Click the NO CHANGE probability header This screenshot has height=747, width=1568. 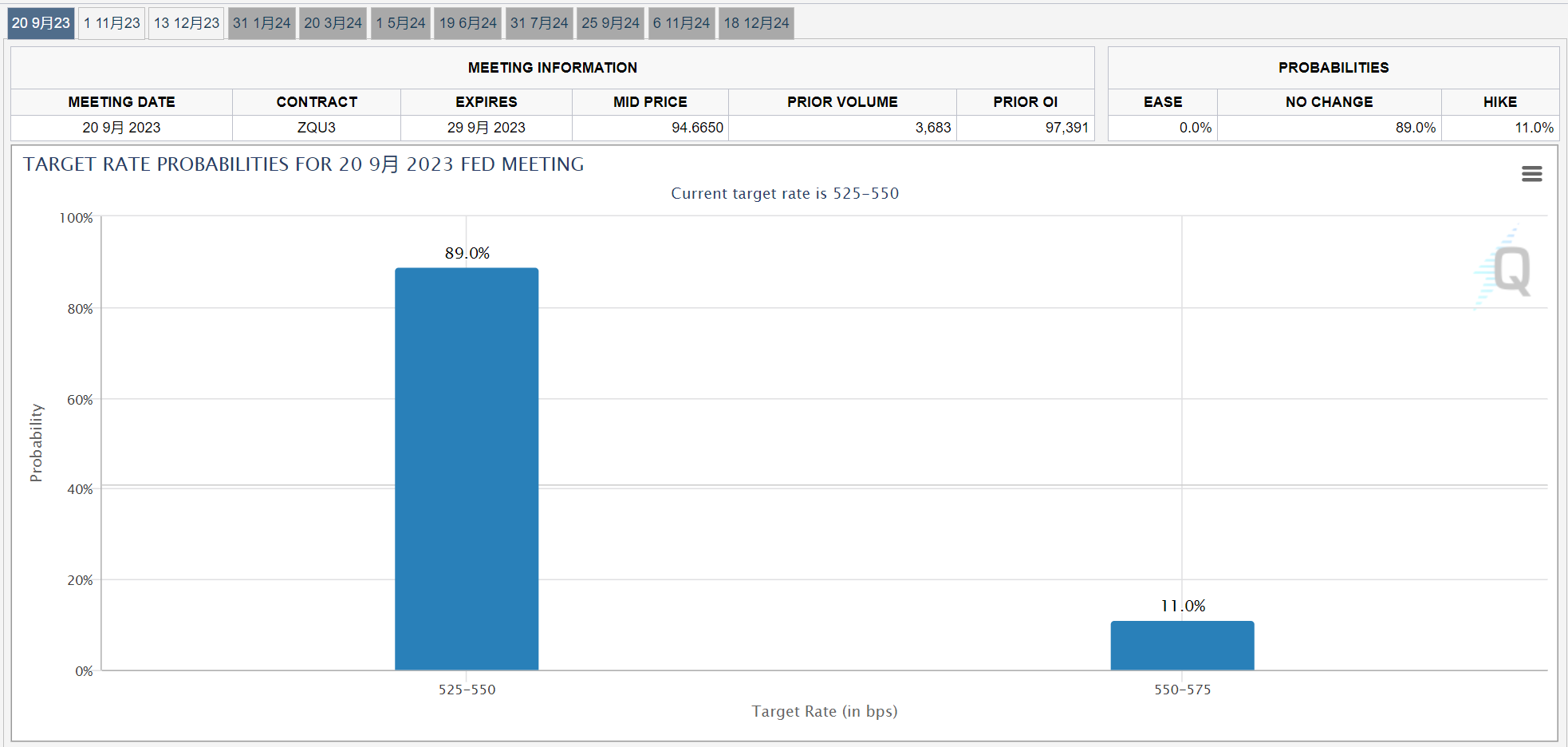(1329, 102)
